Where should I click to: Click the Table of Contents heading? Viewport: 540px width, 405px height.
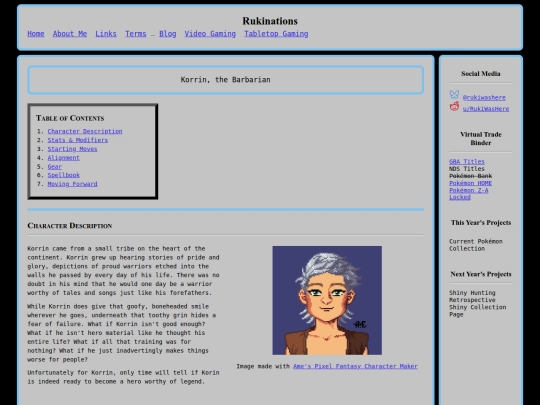[70, 118]
